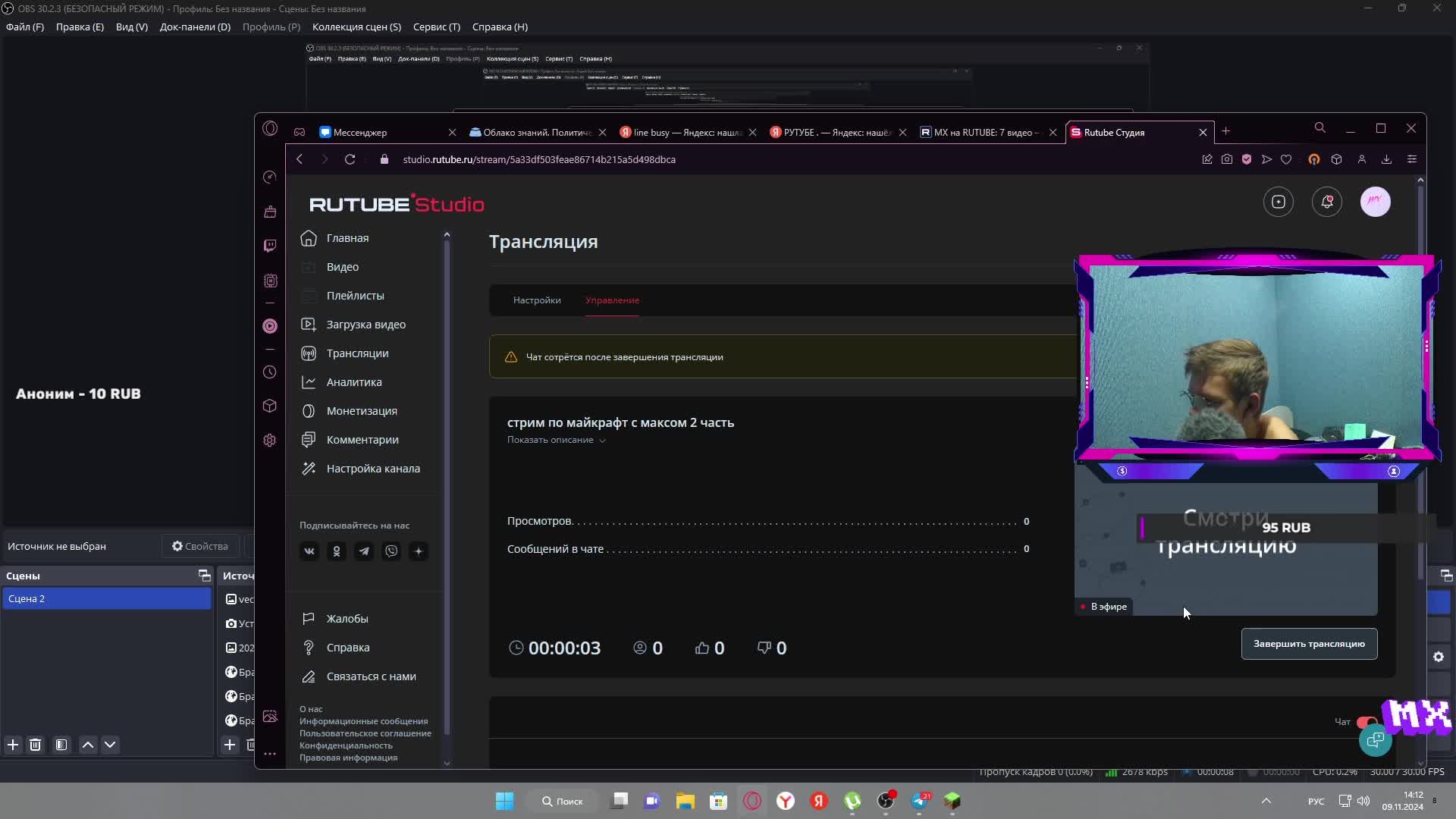This screenshot has height=819, width=1456.
Task: Click the add video button in Rutube header
Action: pyautogui.click(x=1279, y=202)
